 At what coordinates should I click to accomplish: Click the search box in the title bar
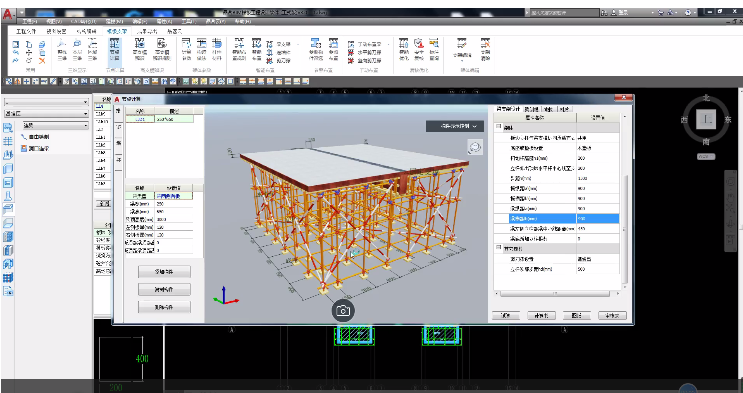coord(564,13)
